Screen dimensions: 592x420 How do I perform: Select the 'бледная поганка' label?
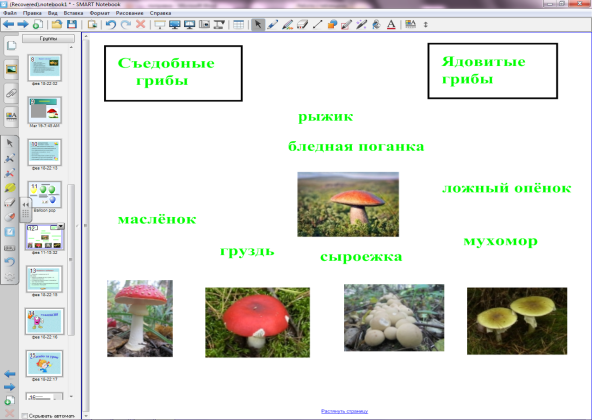point(356,147)
